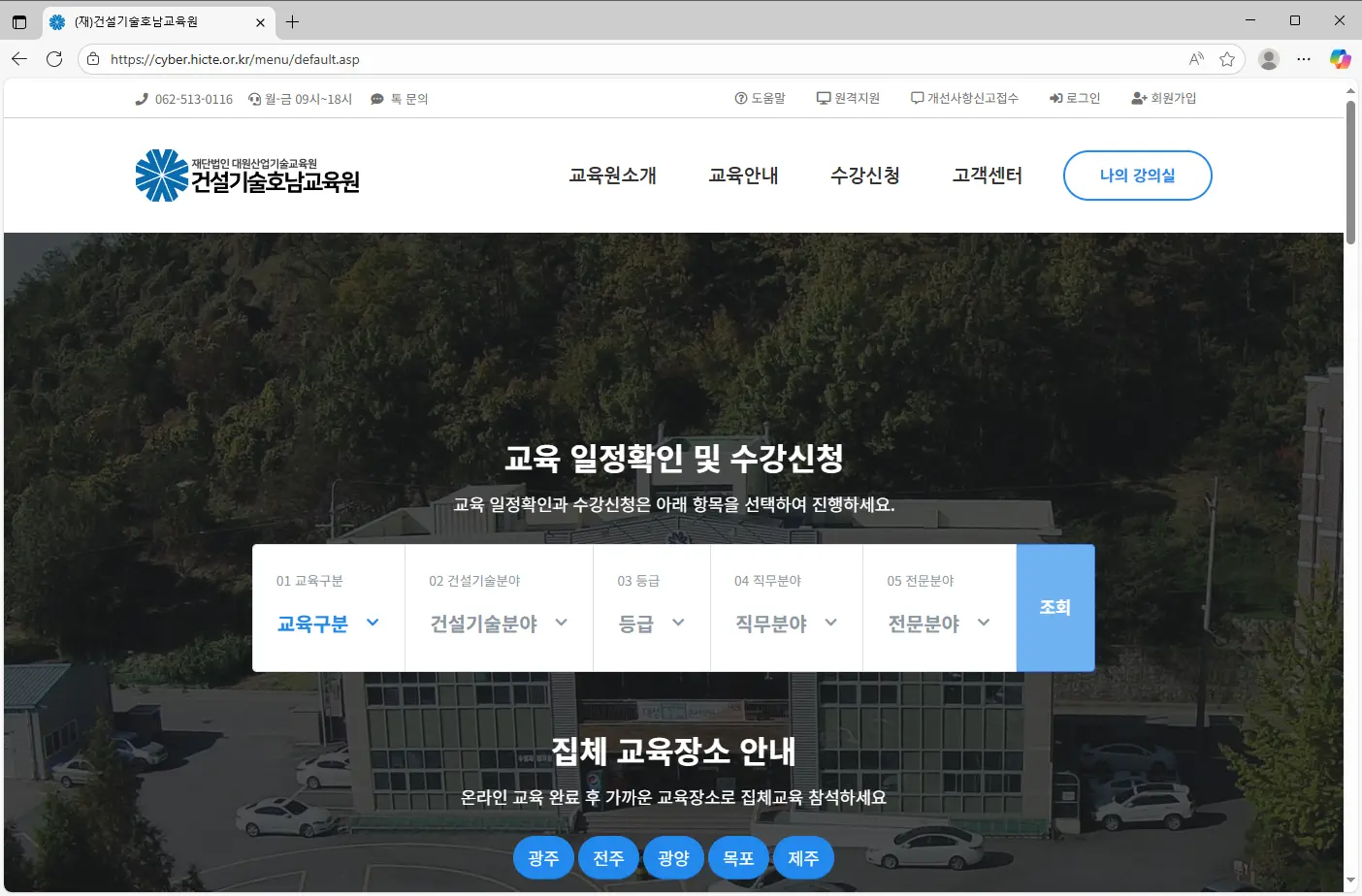Open the browser profile avatar icon

[1268, 59]
